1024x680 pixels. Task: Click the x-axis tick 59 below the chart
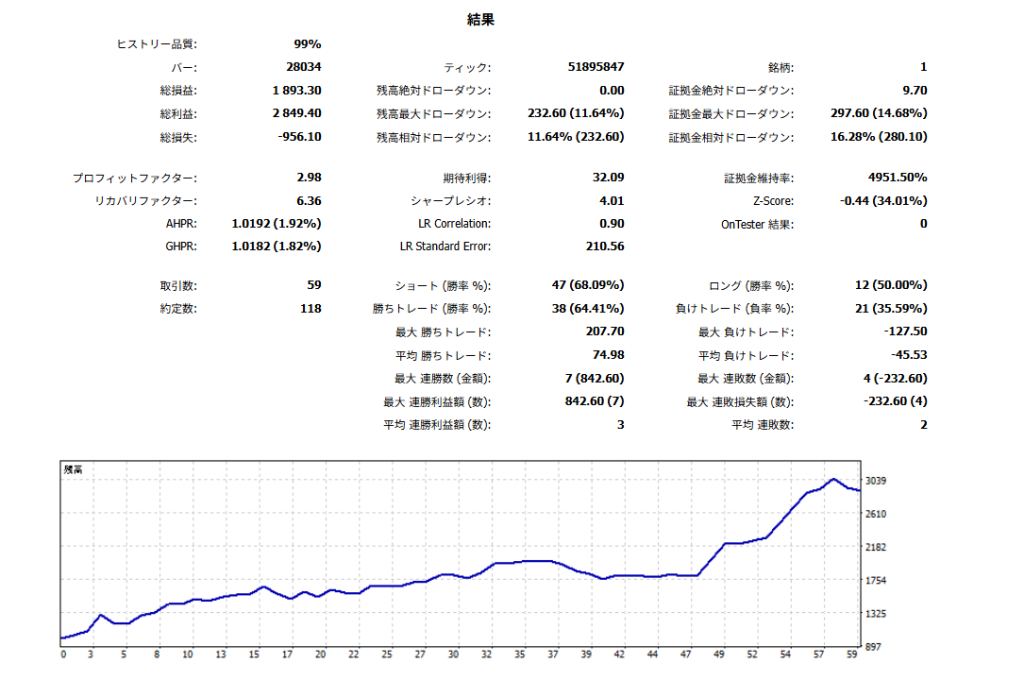pyautogui.click(x=853, y=655)
